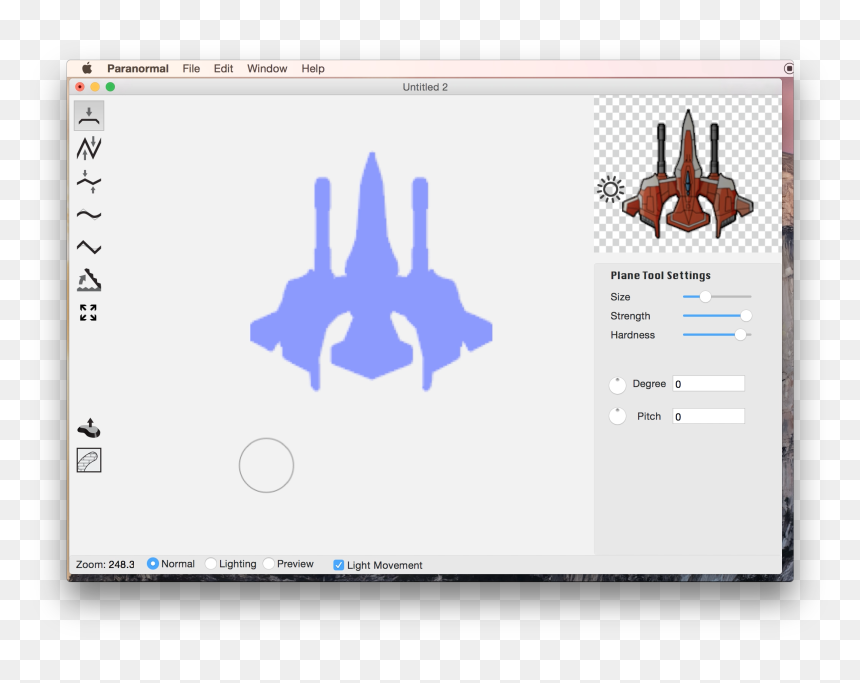
Task: Select the Emphasize tool with up-down arrows
Action: point(89,149)
